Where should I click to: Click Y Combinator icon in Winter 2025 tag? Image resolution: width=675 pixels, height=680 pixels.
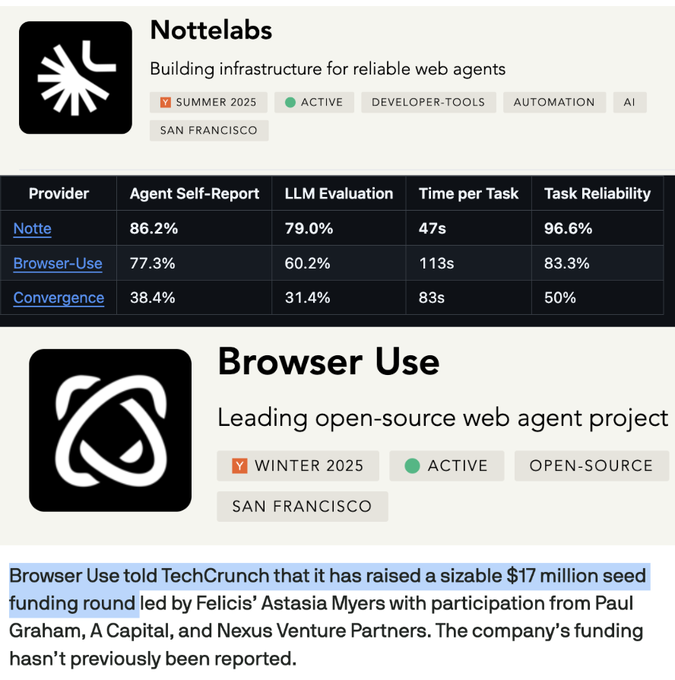pyautogui.click(x=240, y=466)
